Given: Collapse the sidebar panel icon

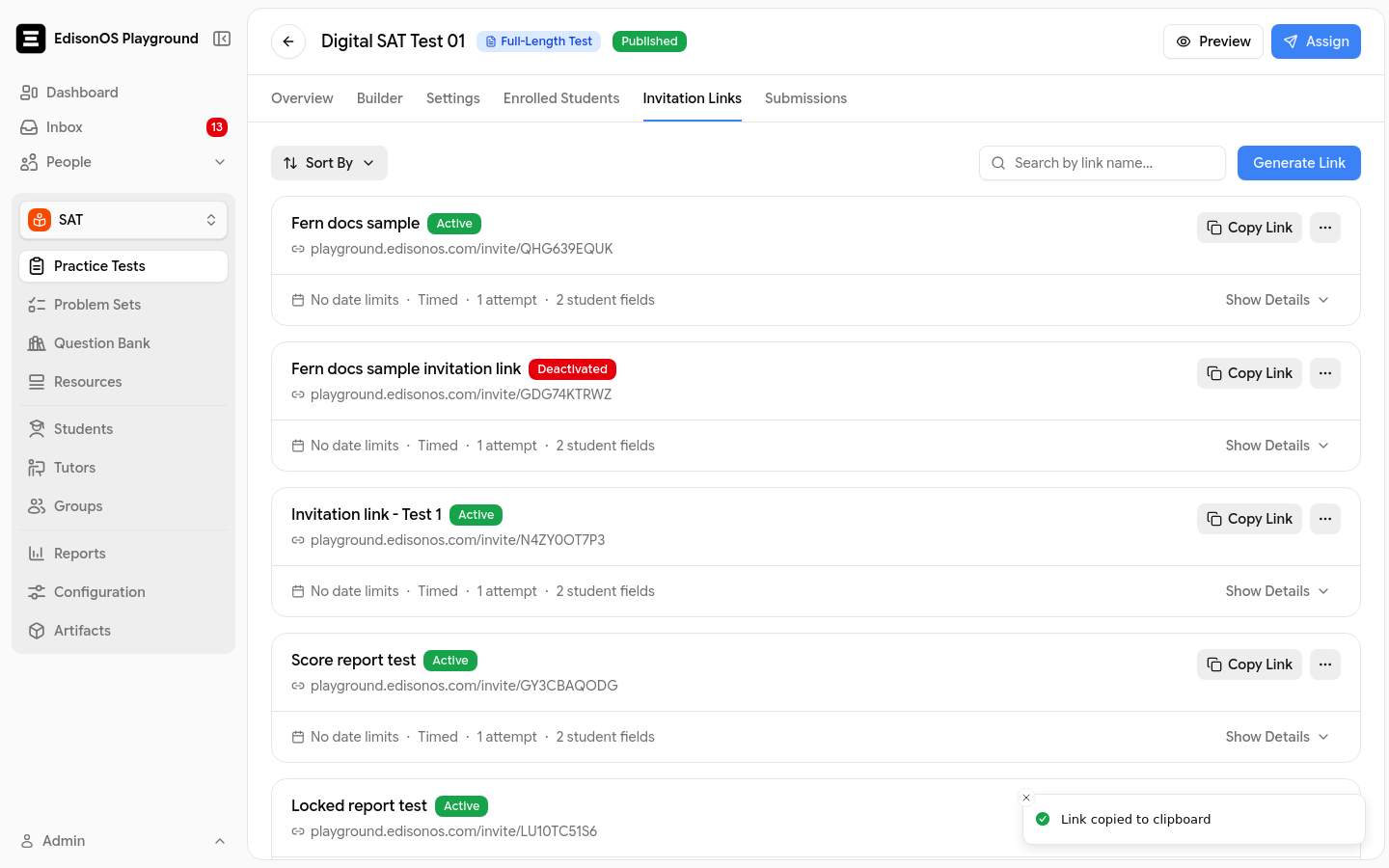Looking at the screenshot, I should 222,39.
